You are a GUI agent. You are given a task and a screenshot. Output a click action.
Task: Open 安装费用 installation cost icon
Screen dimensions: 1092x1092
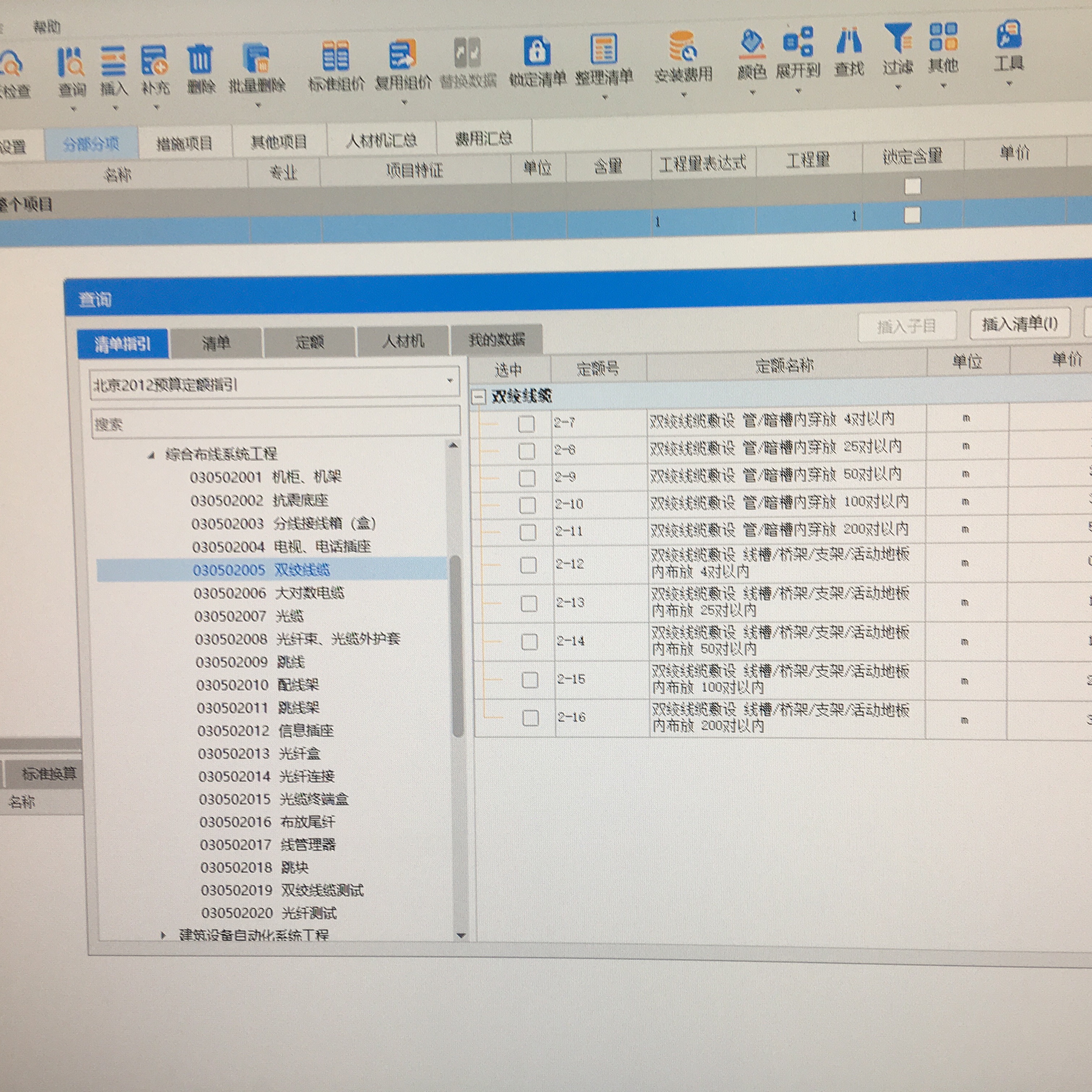pyautogui.click(x=683, y=47)
